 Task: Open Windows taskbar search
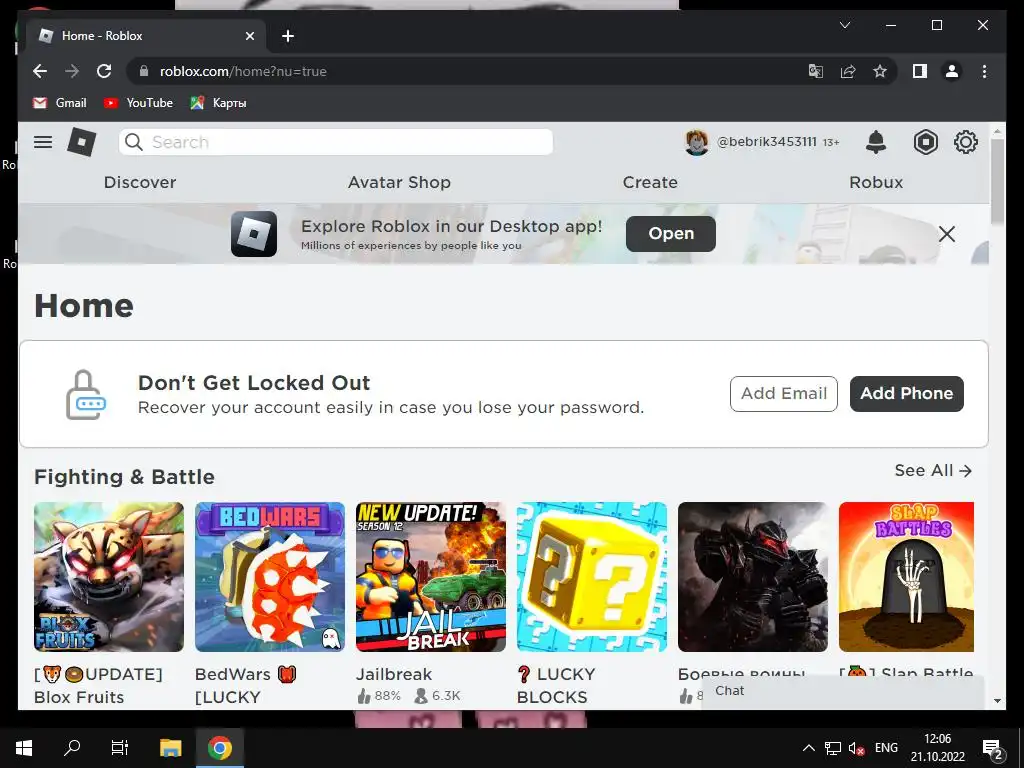[x=72, y=748]
